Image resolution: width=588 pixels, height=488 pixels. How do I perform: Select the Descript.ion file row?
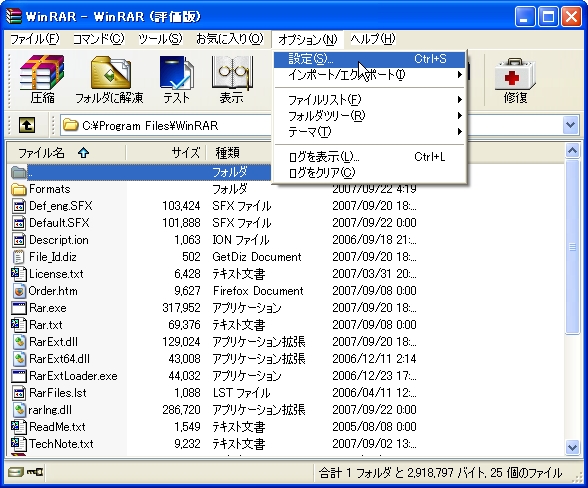pyautogui.click(x=214, y=240)
